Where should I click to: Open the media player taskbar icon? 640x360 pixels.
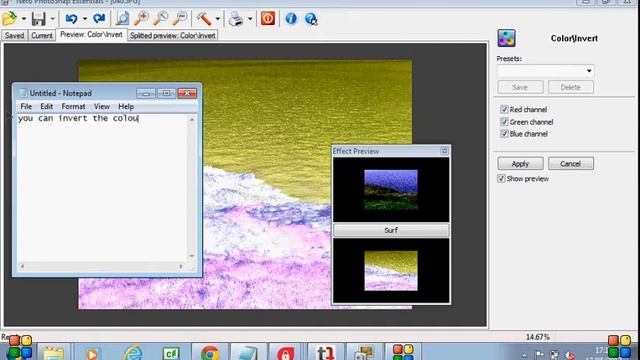click(92, 353)
